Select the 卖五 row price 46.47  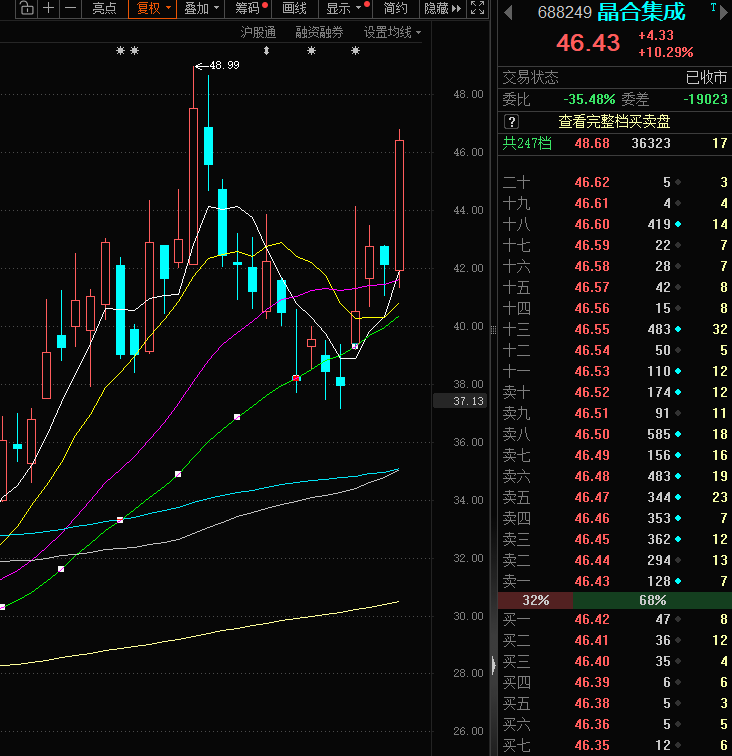point(592,498)
